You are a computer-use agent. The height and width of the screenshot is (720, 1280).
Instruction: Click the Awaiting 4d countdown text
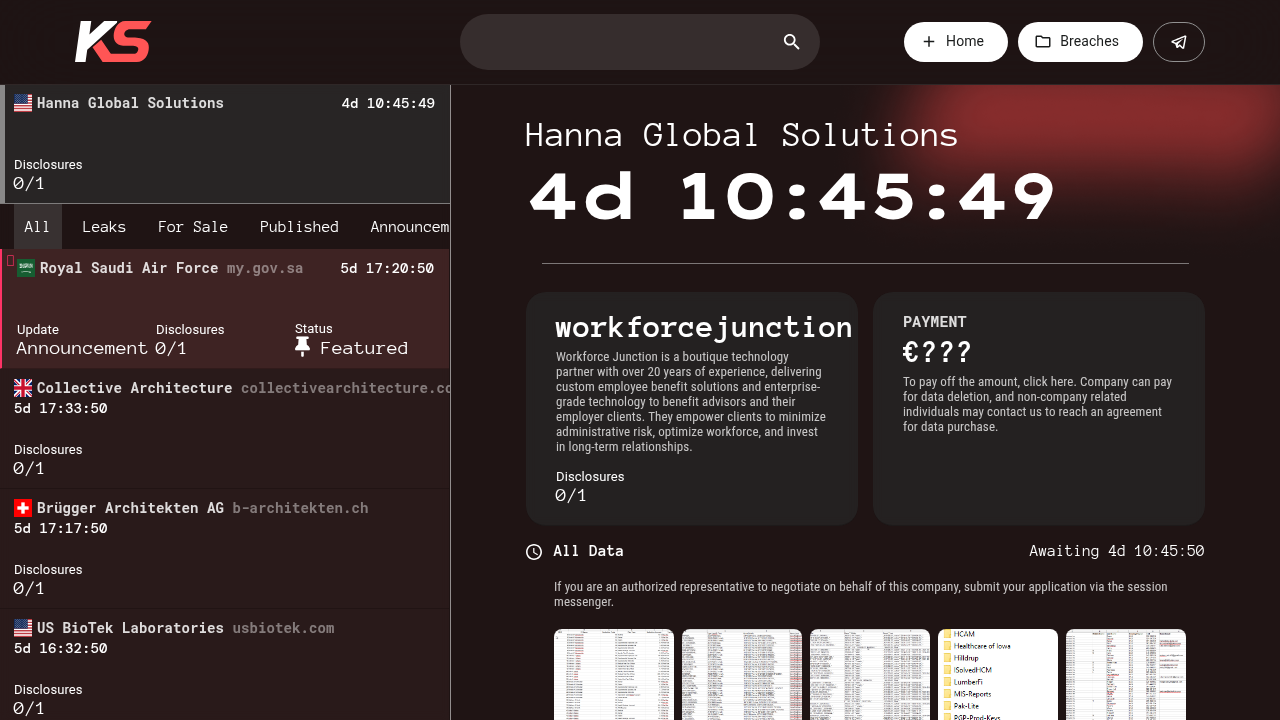pyautogui.click(x=1116, y=551)
